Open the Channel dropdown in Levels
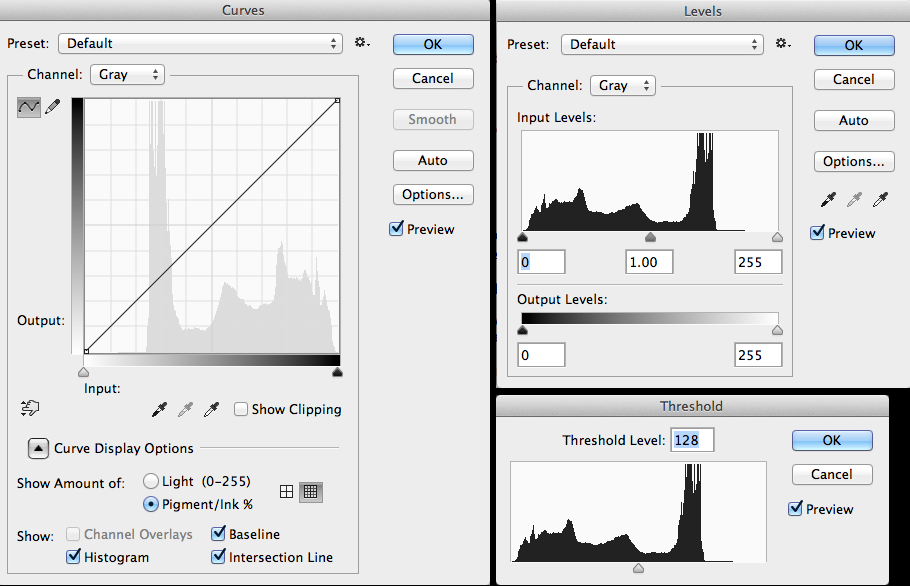The width and height of the screenshot is (910, 586). [x=622, y=86]
